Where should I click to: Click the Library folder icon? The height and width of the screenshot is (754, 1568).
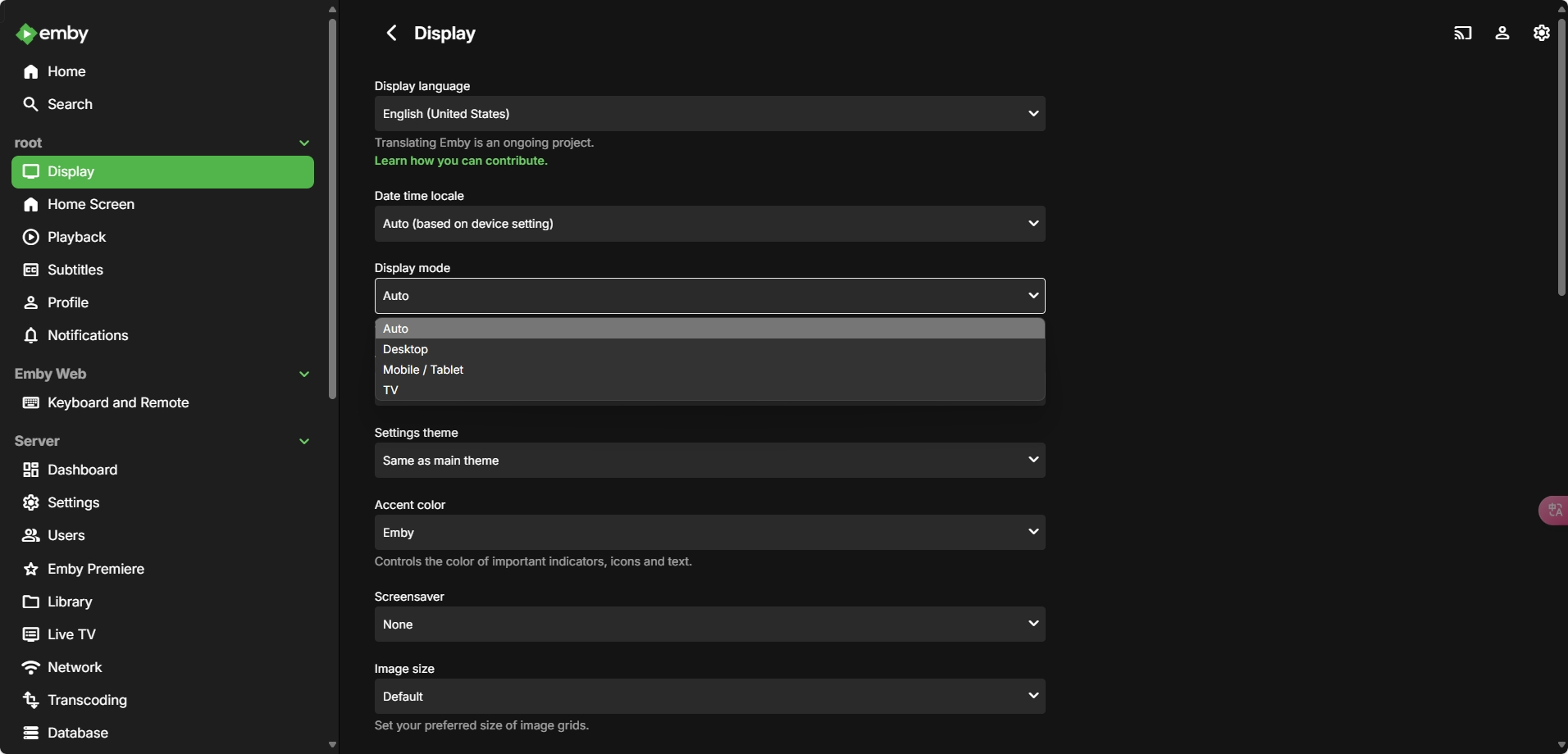(x=31, y=602)
